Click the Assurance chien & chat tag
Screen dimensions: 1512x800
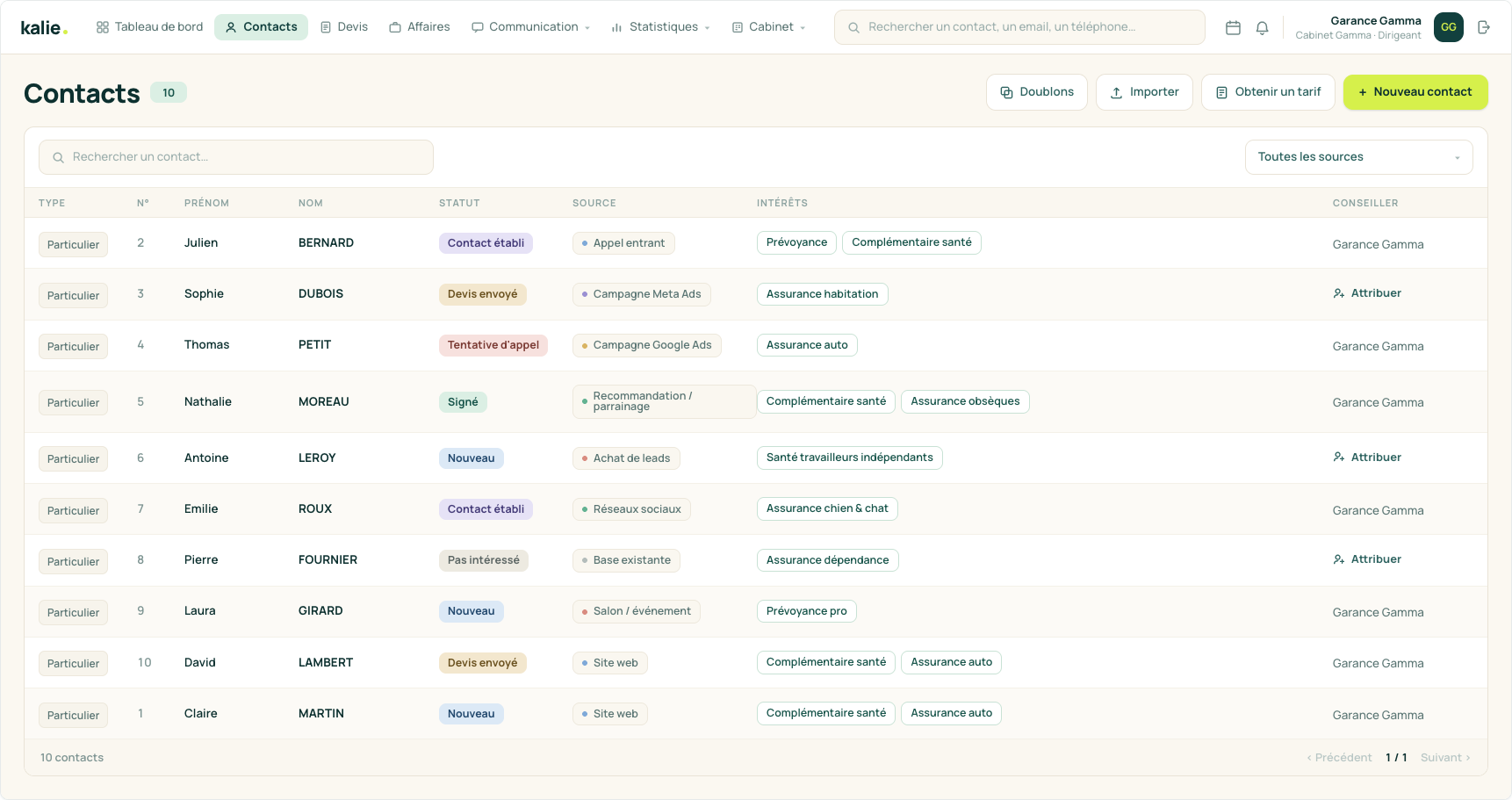(x=827, y=508)
